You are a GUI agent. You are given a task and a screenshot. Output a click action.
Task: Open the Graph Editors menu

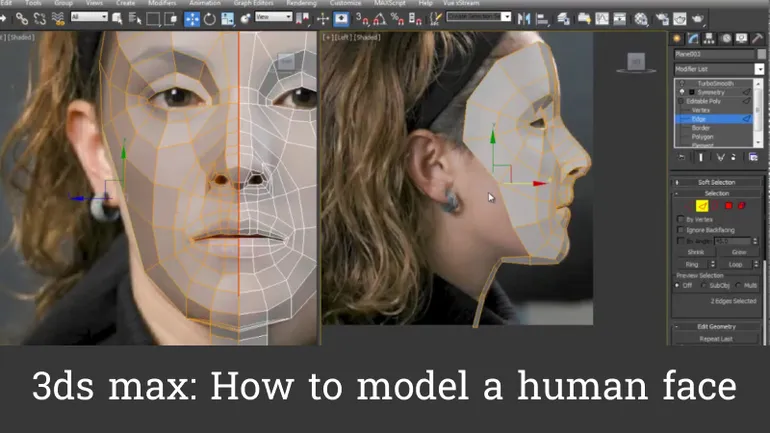[x=253, y=3]
